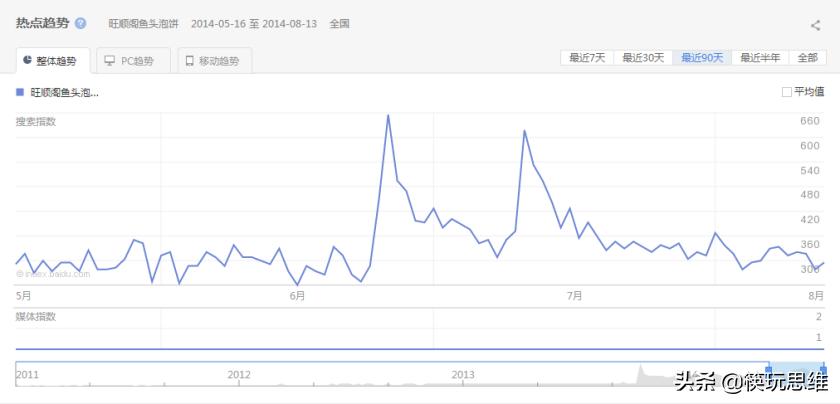The width and height of the screenshot is (840, 404).
Task: Click the keyword 旺顺阁鱼头泡饼 in header
Action: tap(143, 24)
